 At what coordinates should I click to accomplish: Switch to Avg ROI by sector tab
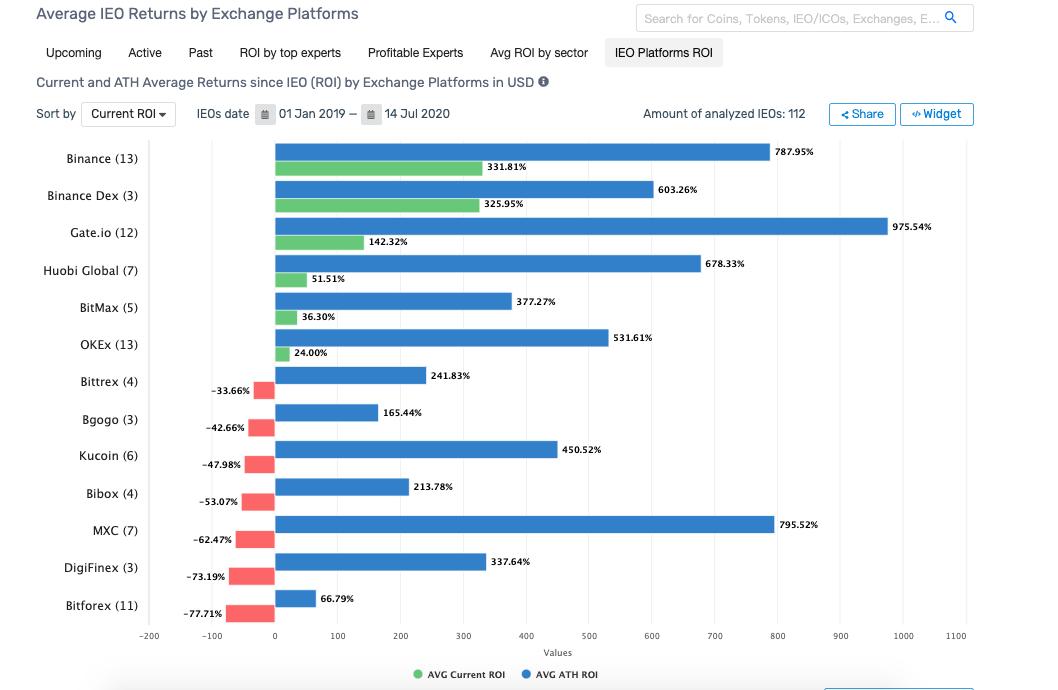pos(539,53)
